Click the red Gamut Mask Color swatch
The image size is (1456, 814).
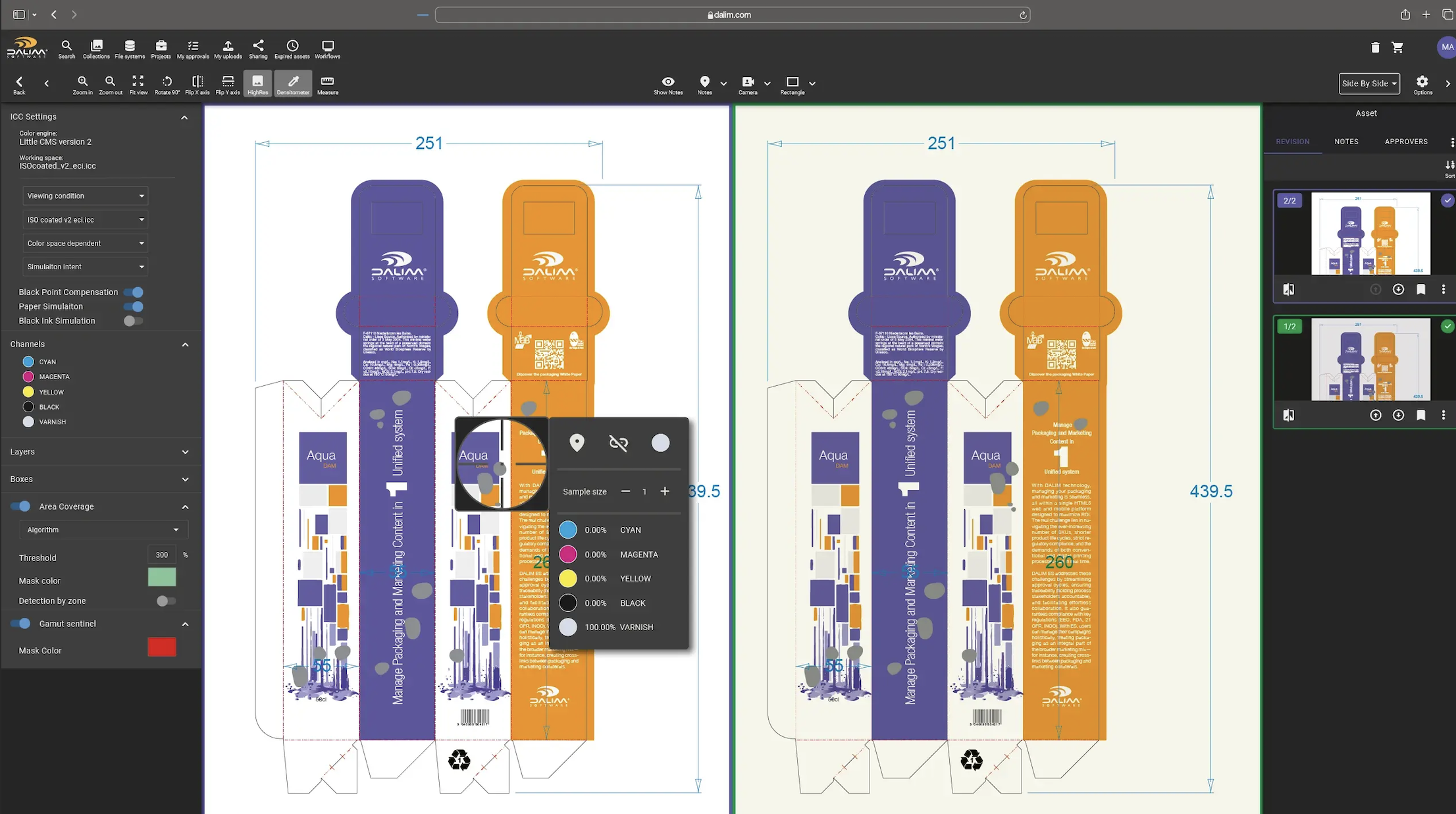click(162, 647)
